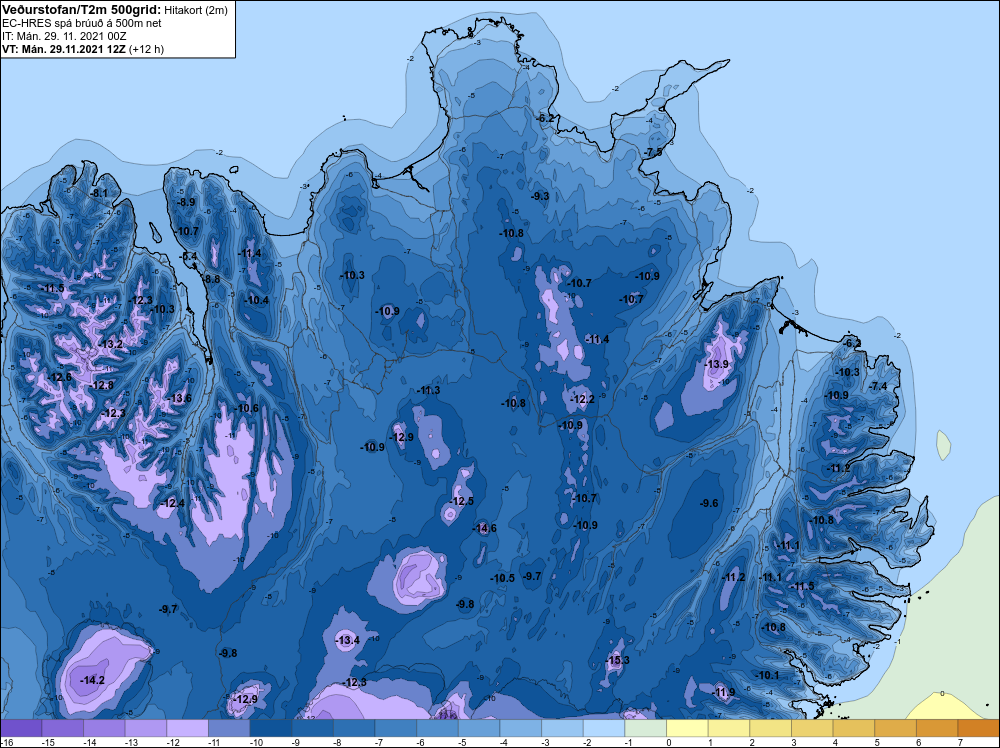Click the title 'Veðurstofan/T2m 500grid:' in the header
This screenshot has width=1000, height=748.
[x=82, y=10]
